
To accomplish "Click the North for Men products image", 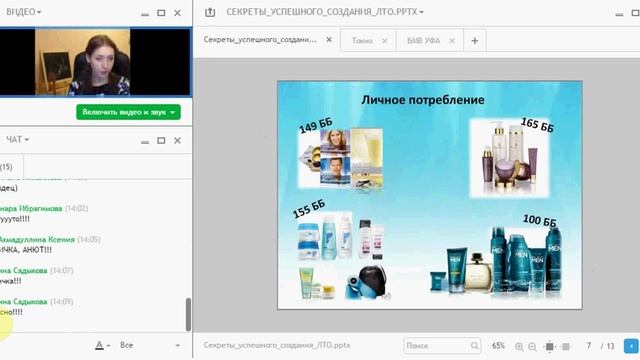I will pos(496,260).
